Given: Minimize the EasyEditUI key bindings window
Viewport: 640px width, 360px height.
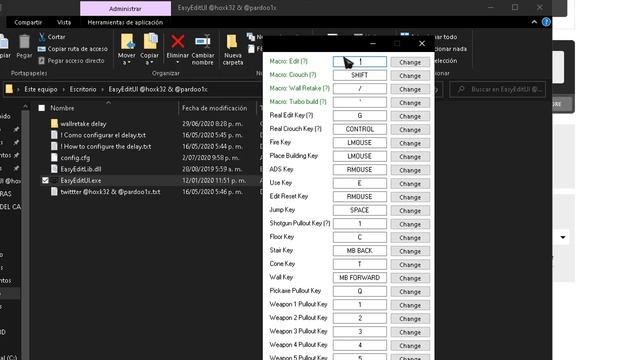Looking at the screenshot, I should 373,43.
